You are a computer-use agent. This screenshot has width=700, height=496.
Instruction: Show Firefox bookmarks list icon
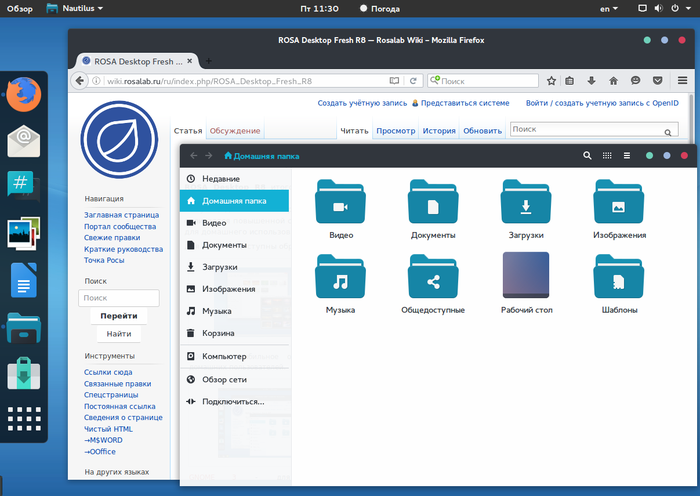tap(570, 81)
